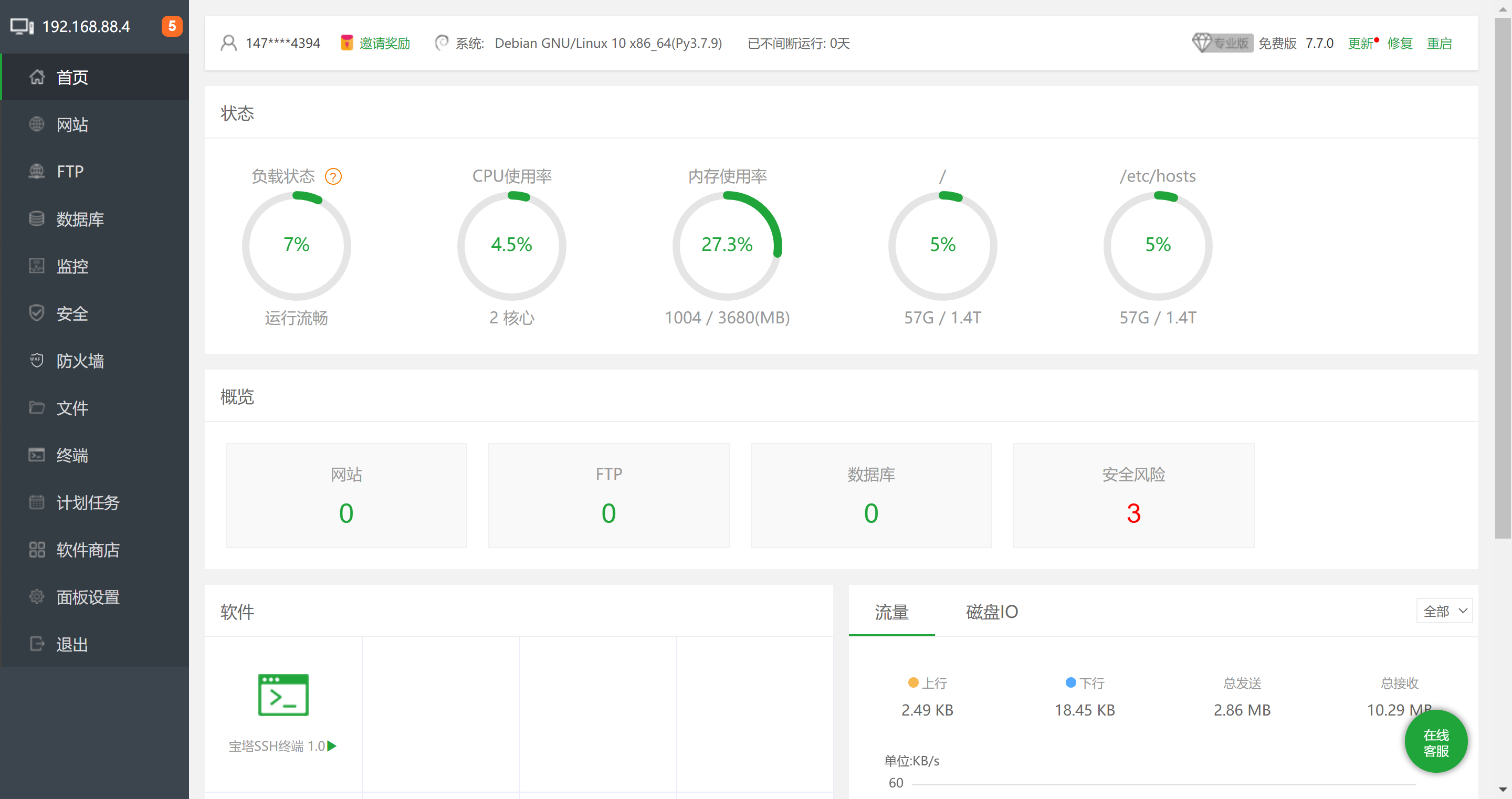The image size is (1512, 799).
Task: Click the user avatar icon in header
Action: point(228,43)
